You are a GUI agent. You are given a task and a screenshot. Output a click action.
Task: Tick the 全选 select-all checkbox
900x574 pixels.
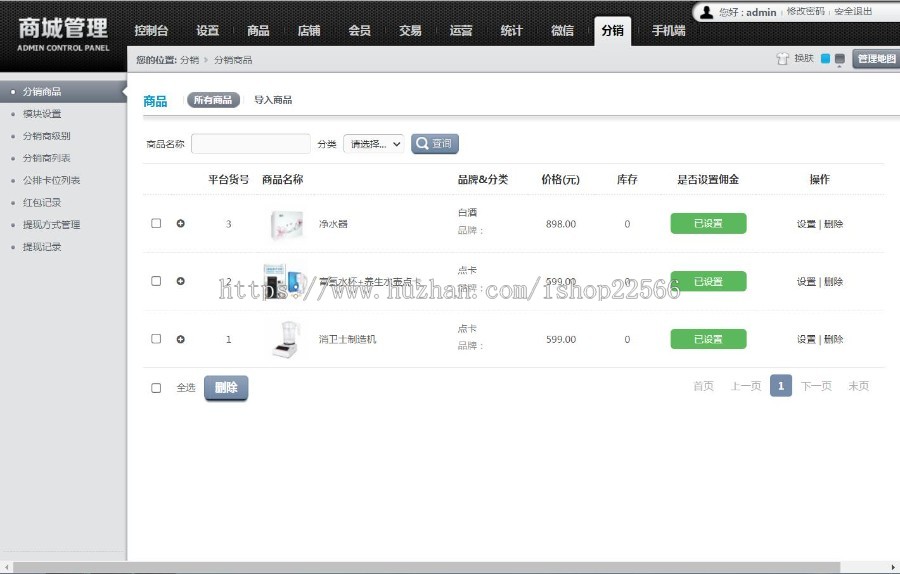click(156, 388)
